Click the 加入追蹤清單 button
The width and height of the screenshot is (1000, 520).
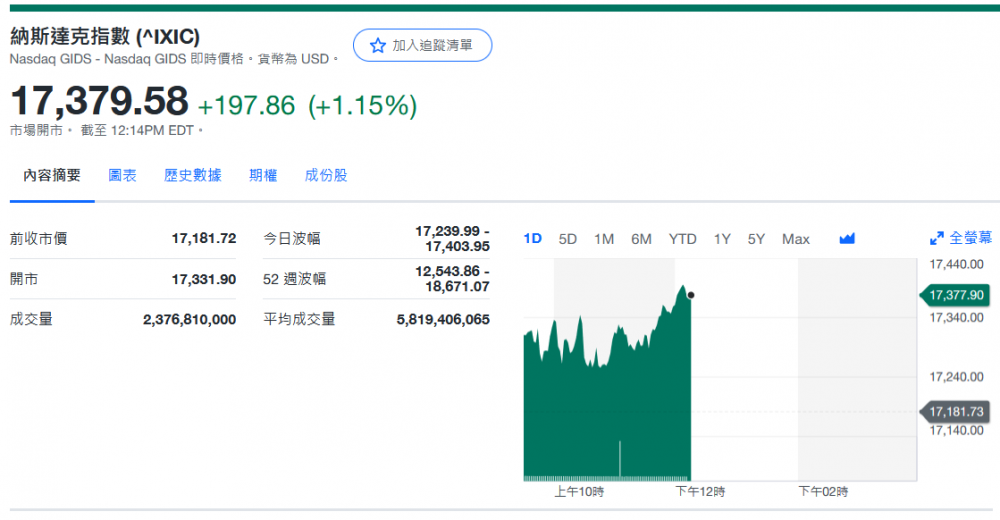click(x=422, y=46)
